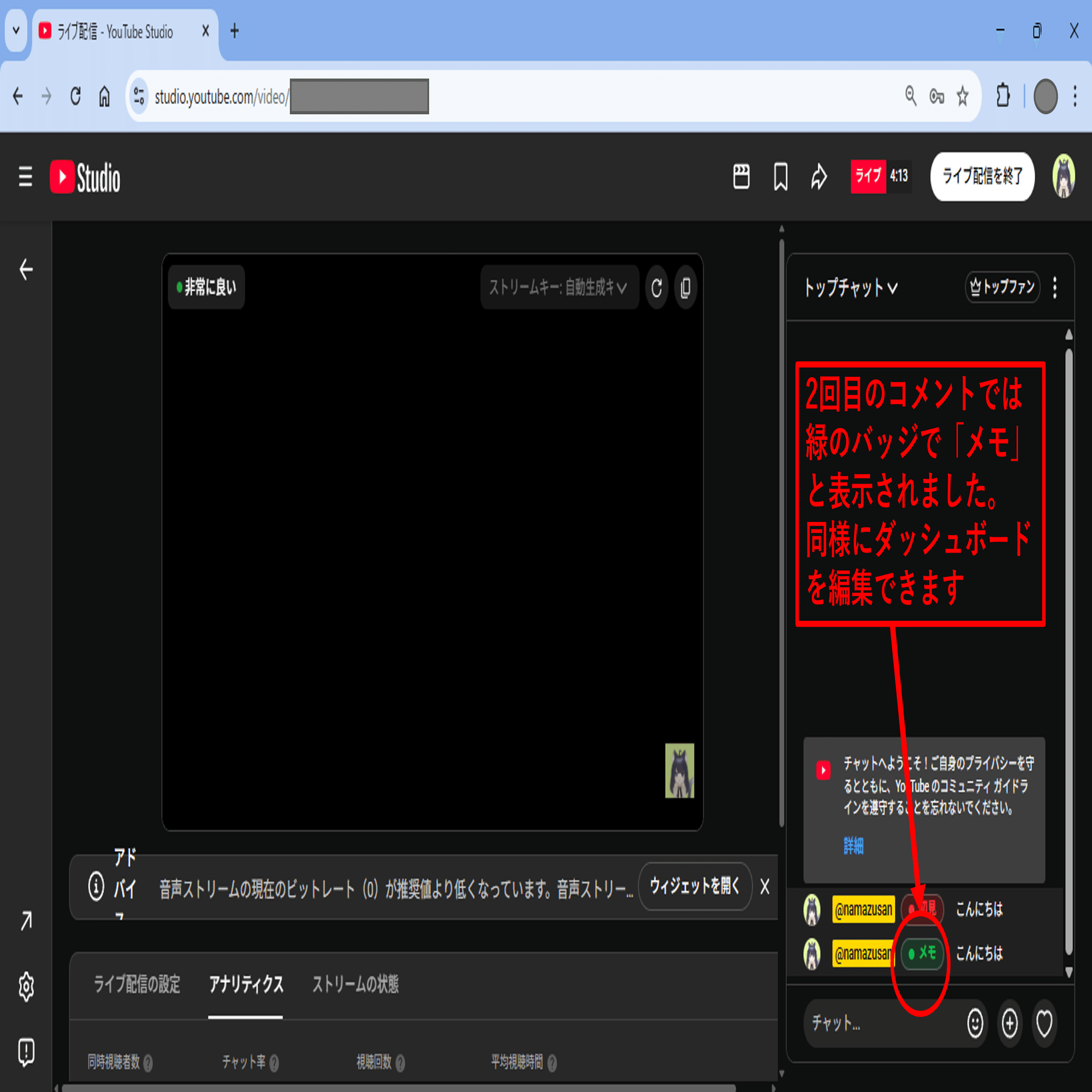This screenshot has width=1092, height=1092.
Task: Expand the ストリームキー dropdown
Action: [559, 288]
